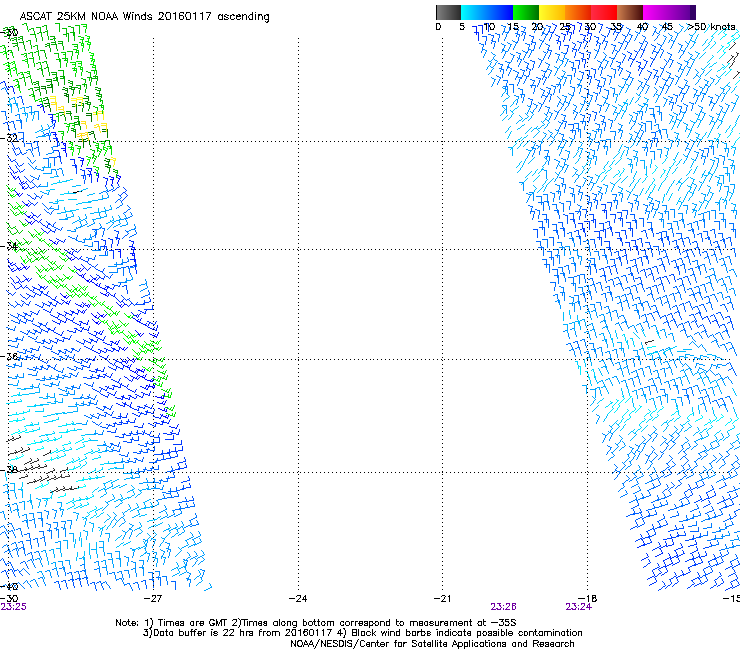The width and height of the screenshot is (740, 650).
Task: Click the latitude label '-36'
Action: pyautogui.click(x=9, y=356)
